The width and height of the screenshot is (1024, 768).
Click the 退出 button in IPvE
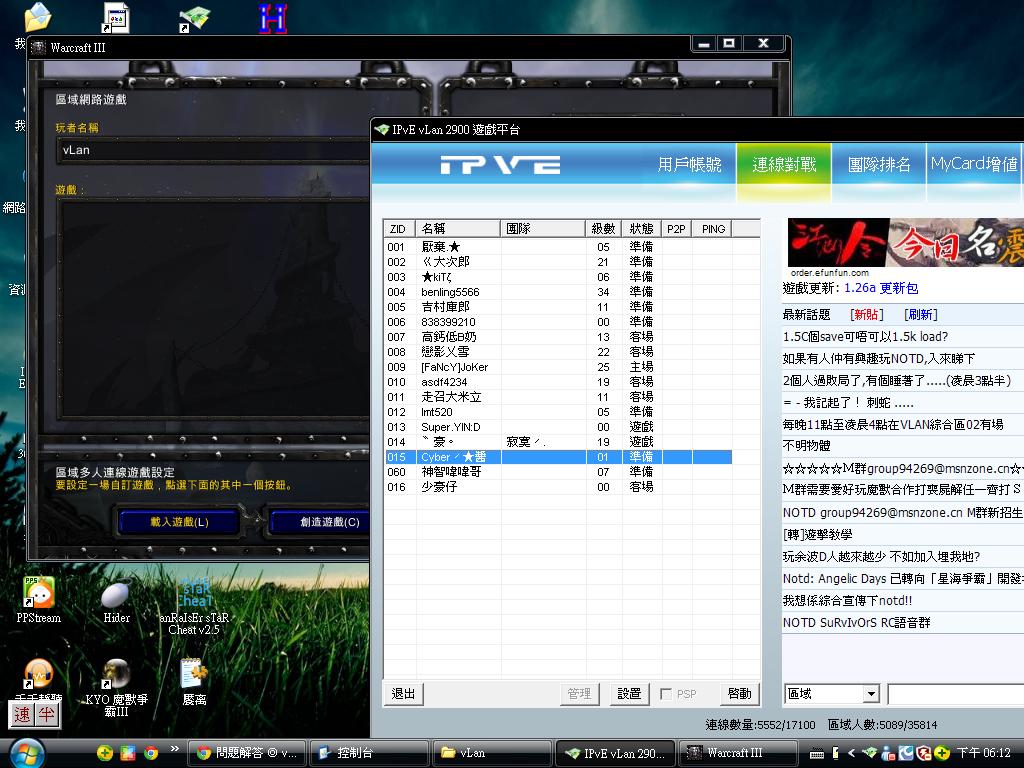pos(403,694)
